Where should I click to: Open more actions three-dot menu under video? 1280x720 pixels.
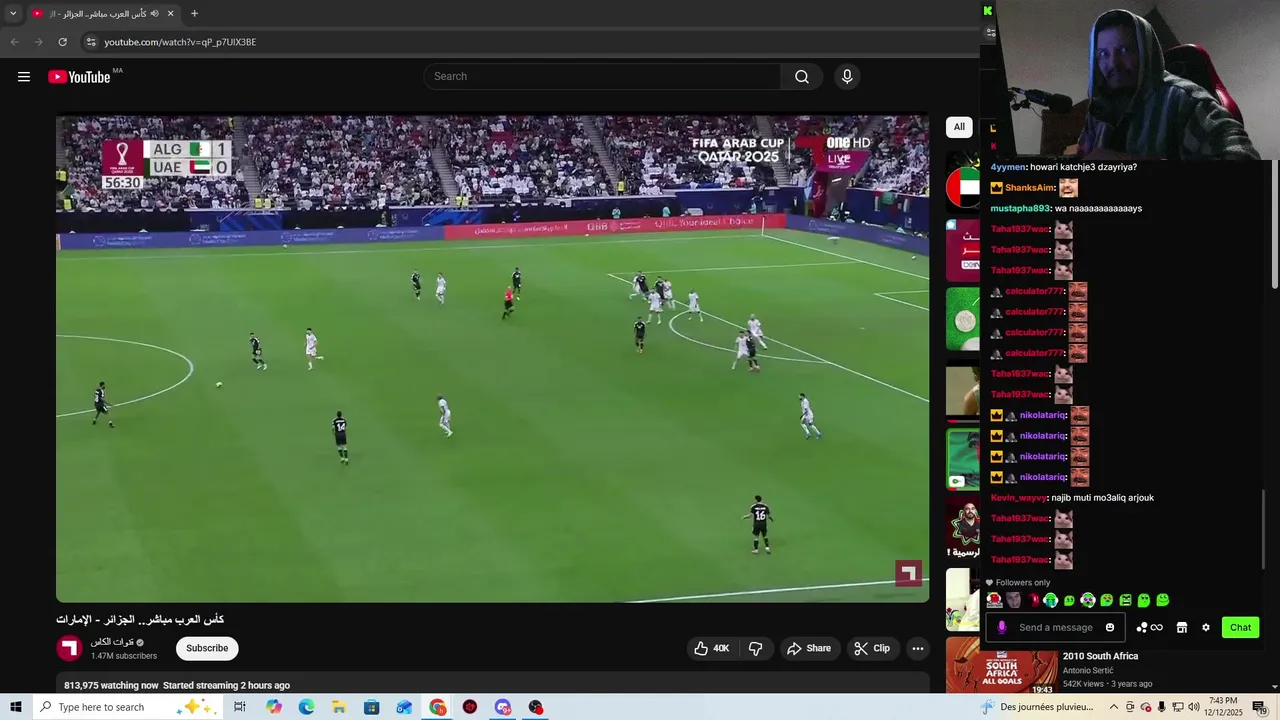coord(918,648)
